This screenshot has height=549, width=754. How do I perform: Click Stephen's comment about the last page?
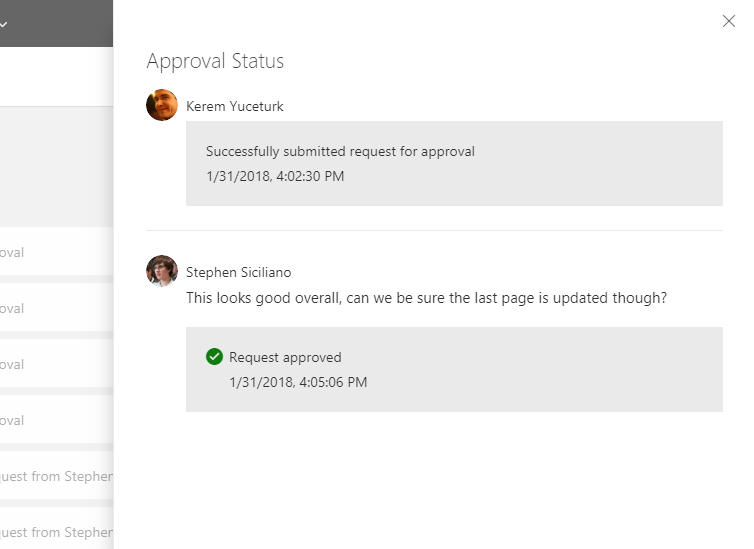426,298
